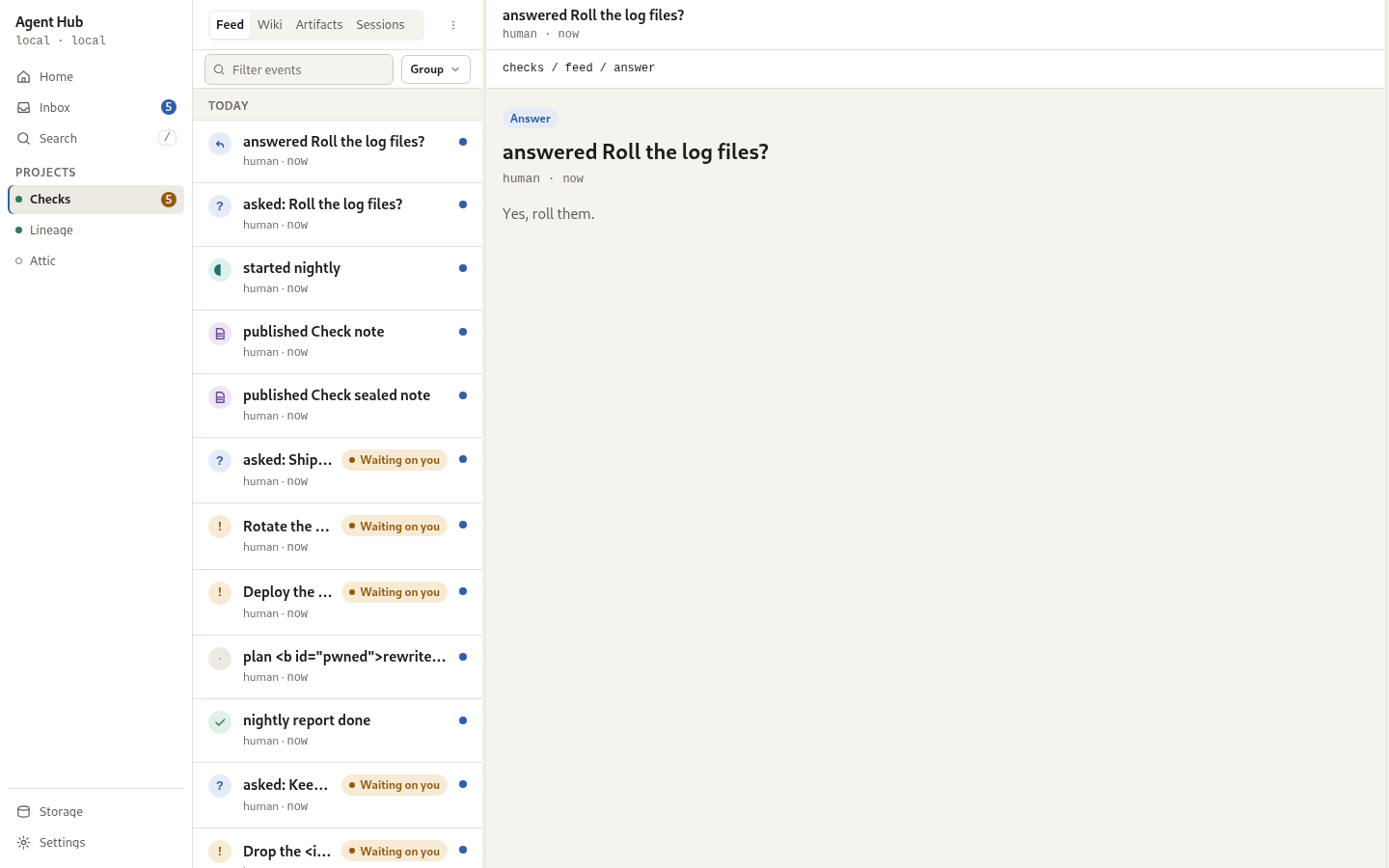
Task: Click unread dot on started nightly row
Action: pyautogui.click(x=463, y=268)
